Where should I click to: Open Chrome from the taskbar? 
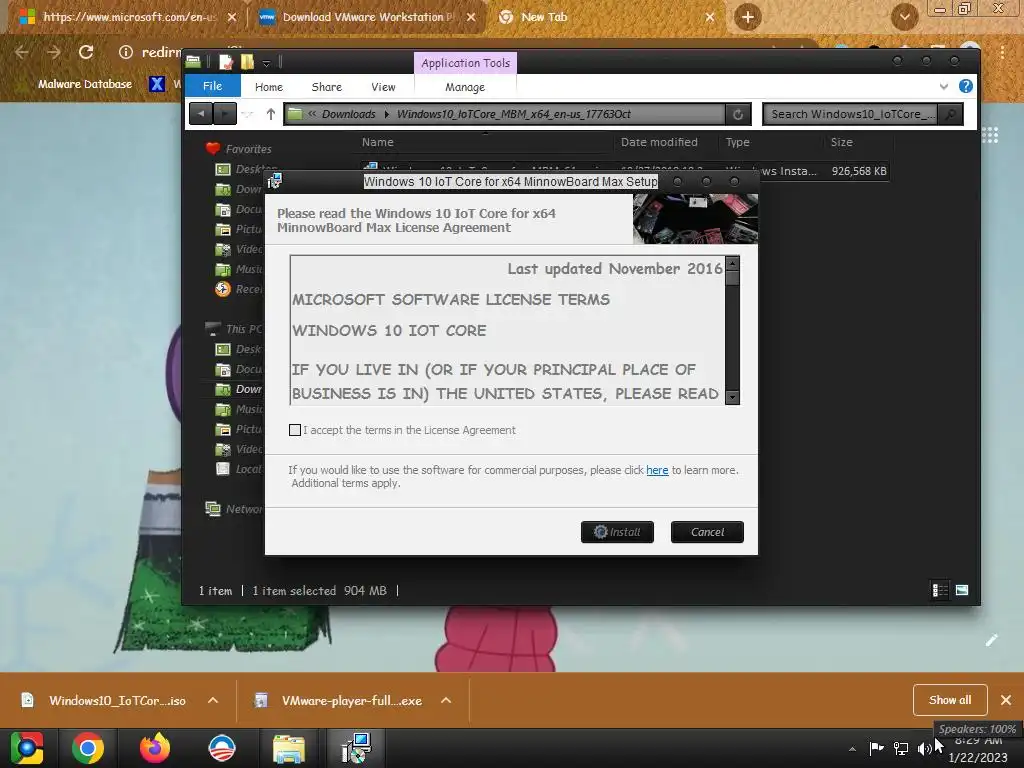click(88, 748)
